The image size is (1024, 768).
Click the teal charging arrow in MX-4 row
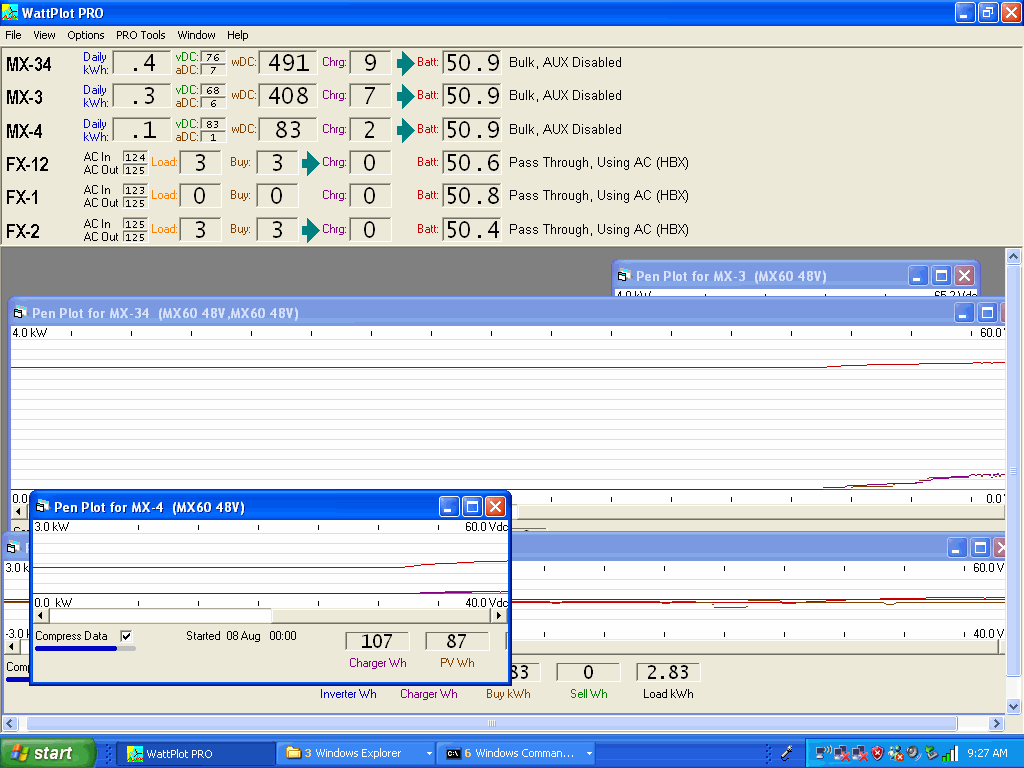coord(406,129)
